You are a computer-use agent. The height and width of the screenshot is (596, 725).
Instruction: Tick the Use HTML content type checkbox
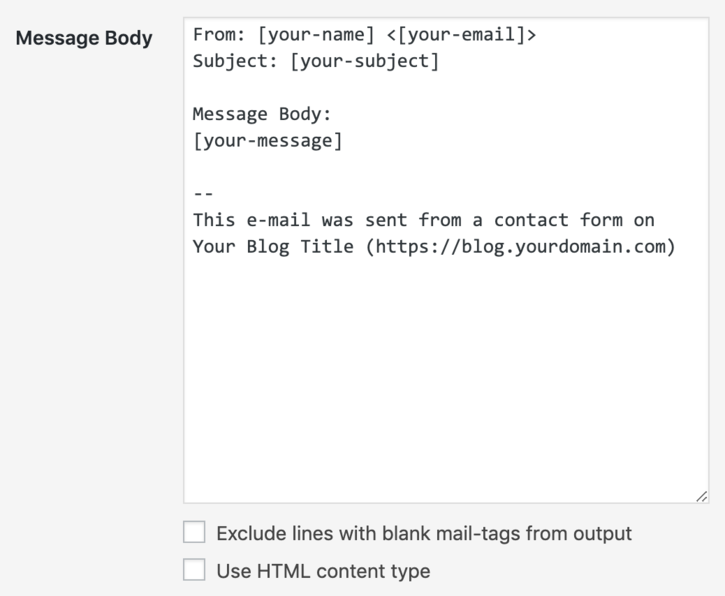point(194,571)
